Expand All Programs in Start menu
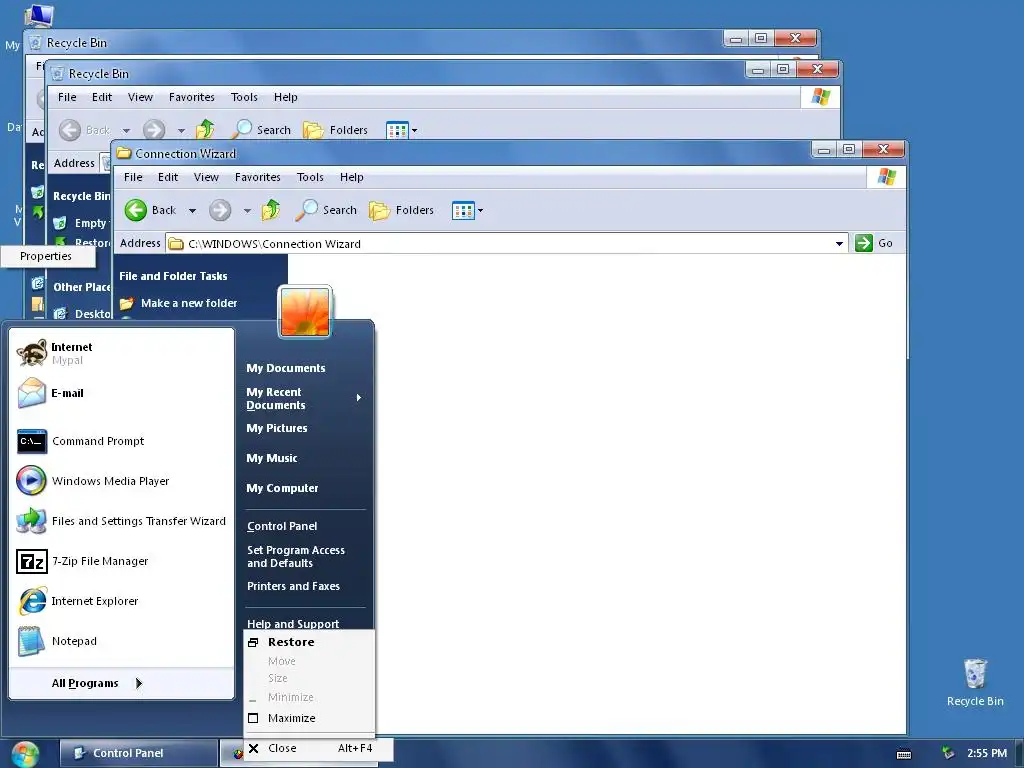 pos(97,683)
